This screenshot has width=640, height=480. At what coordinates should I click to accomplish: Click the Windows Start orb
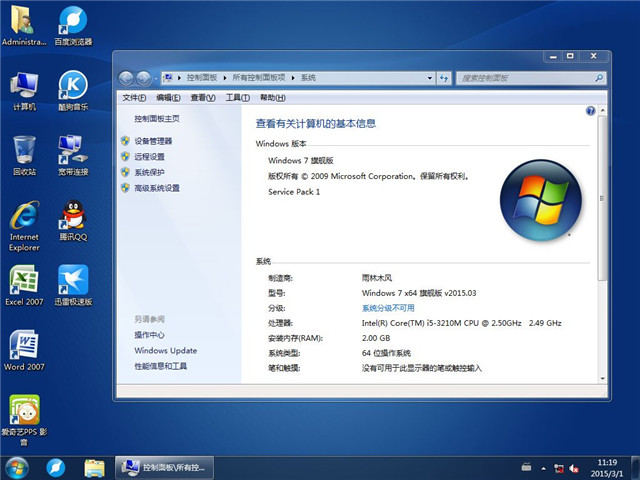(x=16, y=468)
